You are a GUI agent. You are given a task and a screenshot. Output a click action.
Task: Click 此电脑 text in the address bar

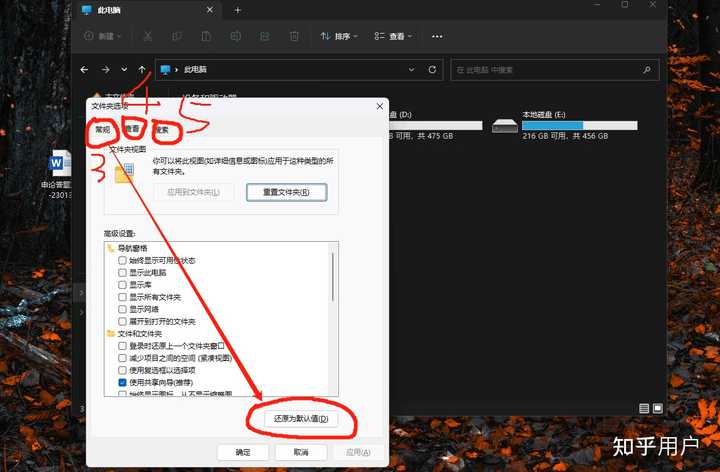point(195,70)
